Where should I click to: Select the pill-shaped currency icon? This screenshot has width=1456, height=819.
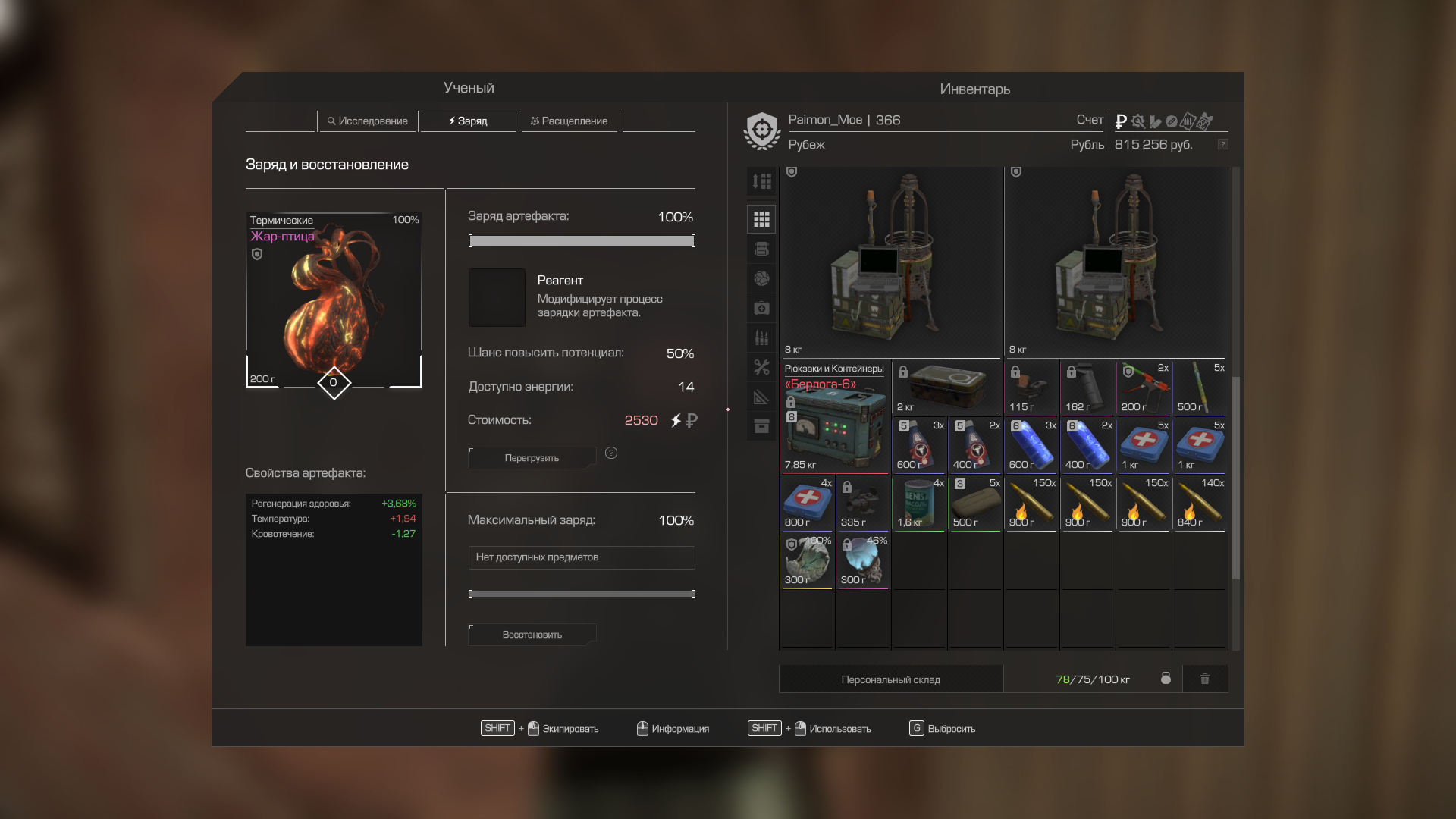[1172, 121]
